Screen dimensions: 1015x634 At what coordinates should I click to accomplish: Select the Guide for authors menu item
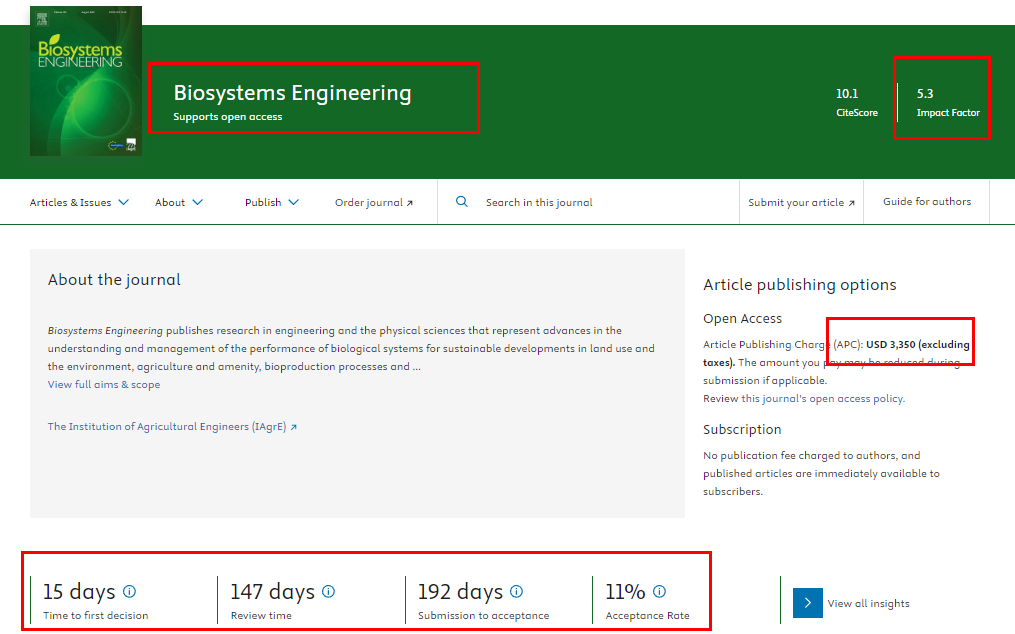926,201
